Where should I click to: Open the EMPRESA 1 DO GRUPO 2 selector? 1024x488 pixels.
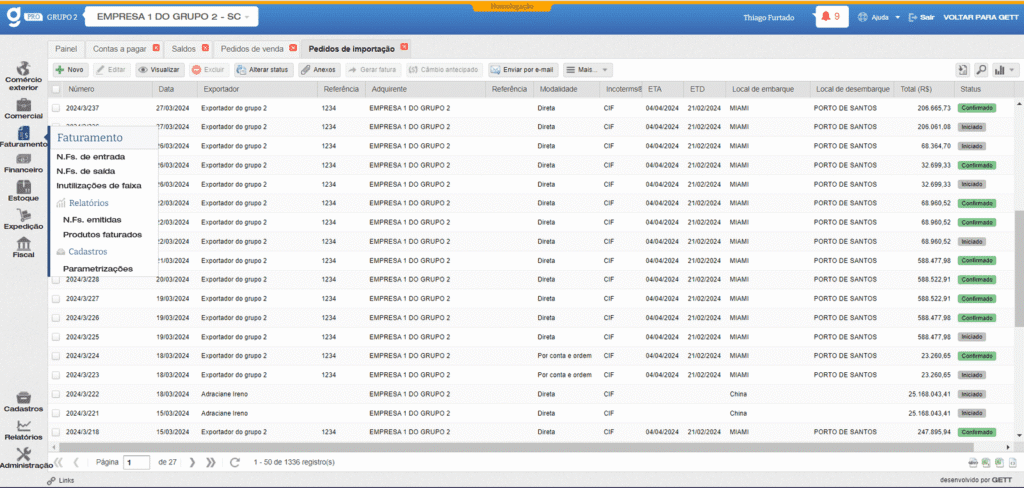172,17
